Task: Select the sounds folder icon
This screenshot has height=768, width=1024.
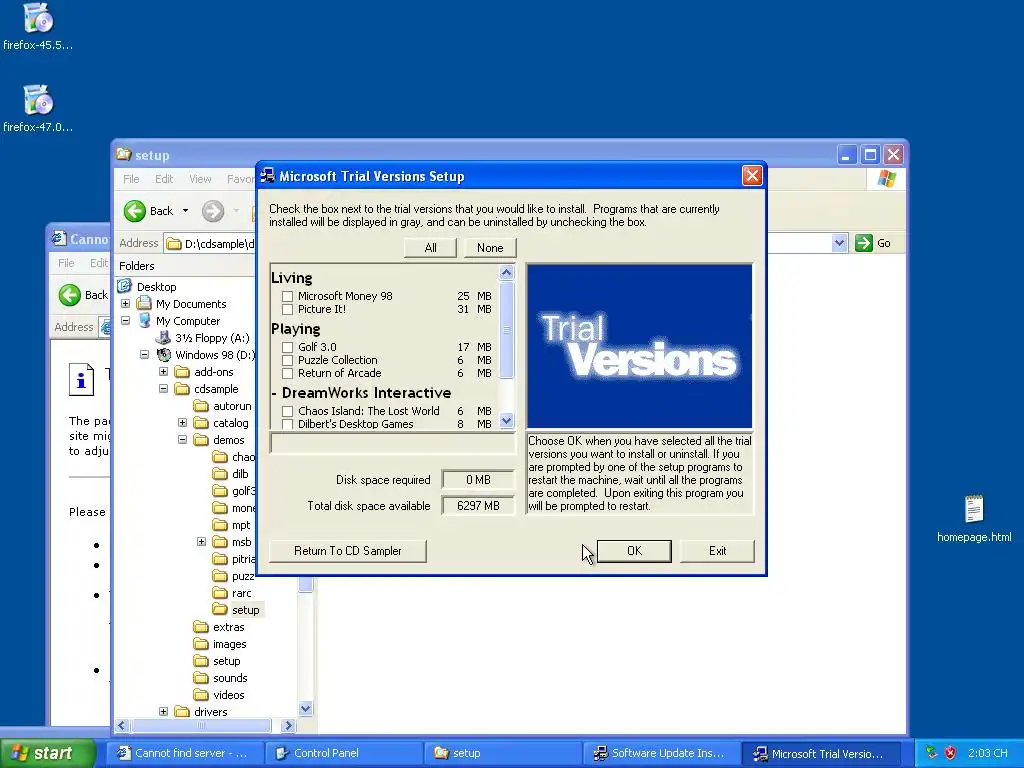Action: coord(202,677)
